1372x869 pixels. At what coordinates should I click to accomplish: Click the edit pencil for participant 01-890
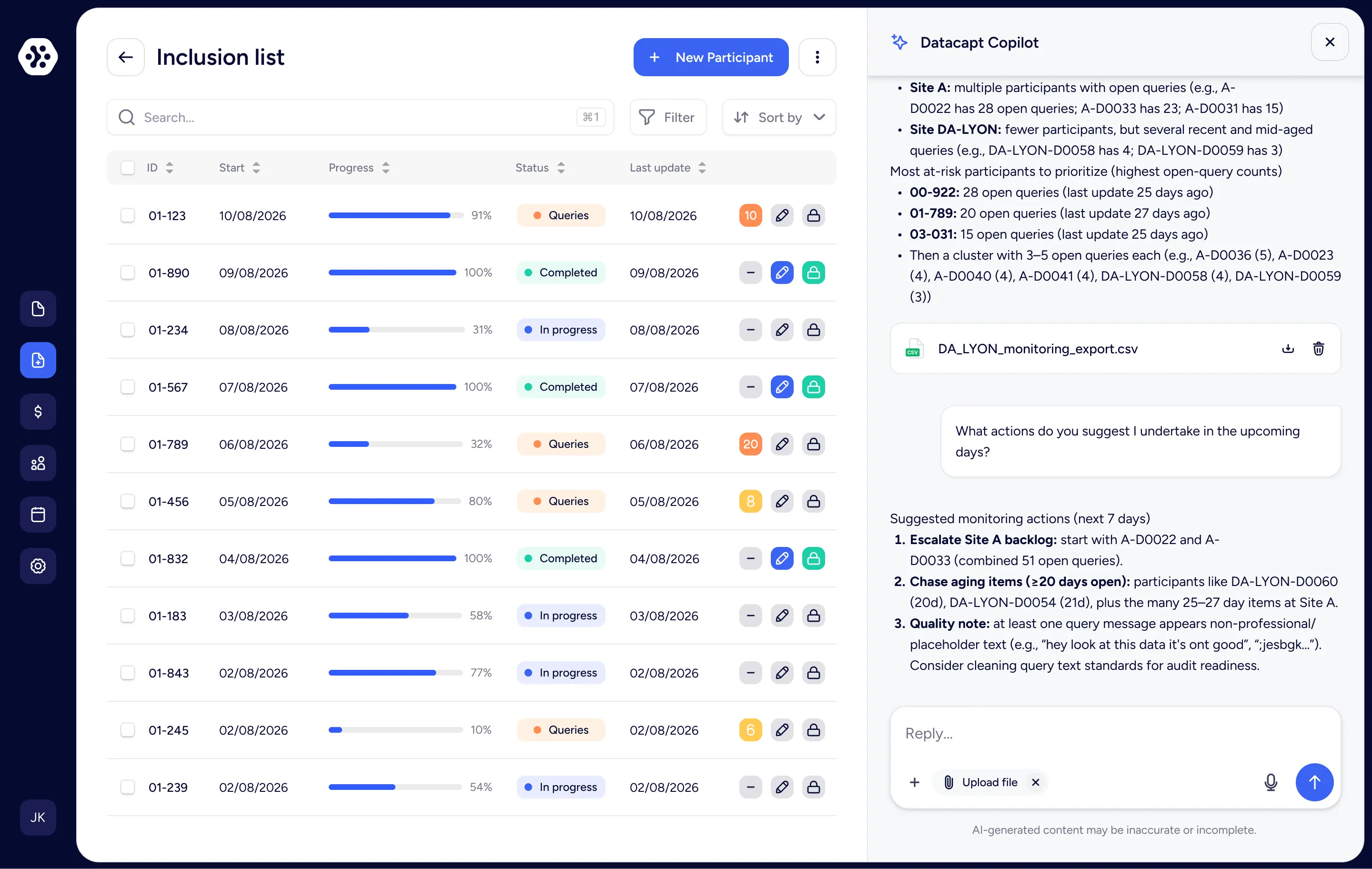[782, 273]
